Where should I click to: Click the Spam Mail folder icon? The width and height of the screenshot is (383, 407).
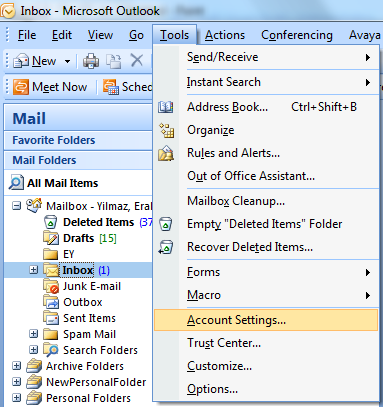coord(51,334)
